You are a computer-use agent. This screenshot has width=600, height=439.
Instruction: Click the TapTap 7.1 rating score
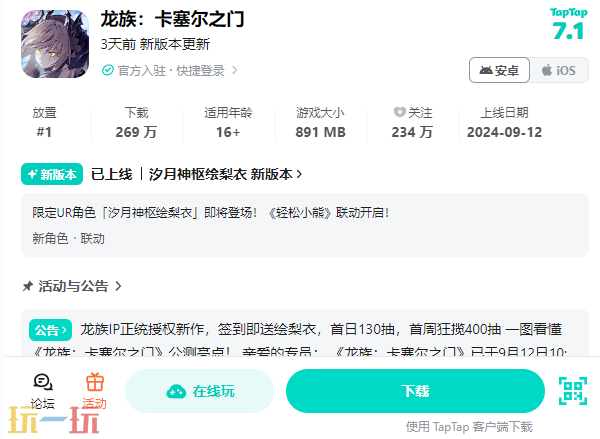click(568, 24)
